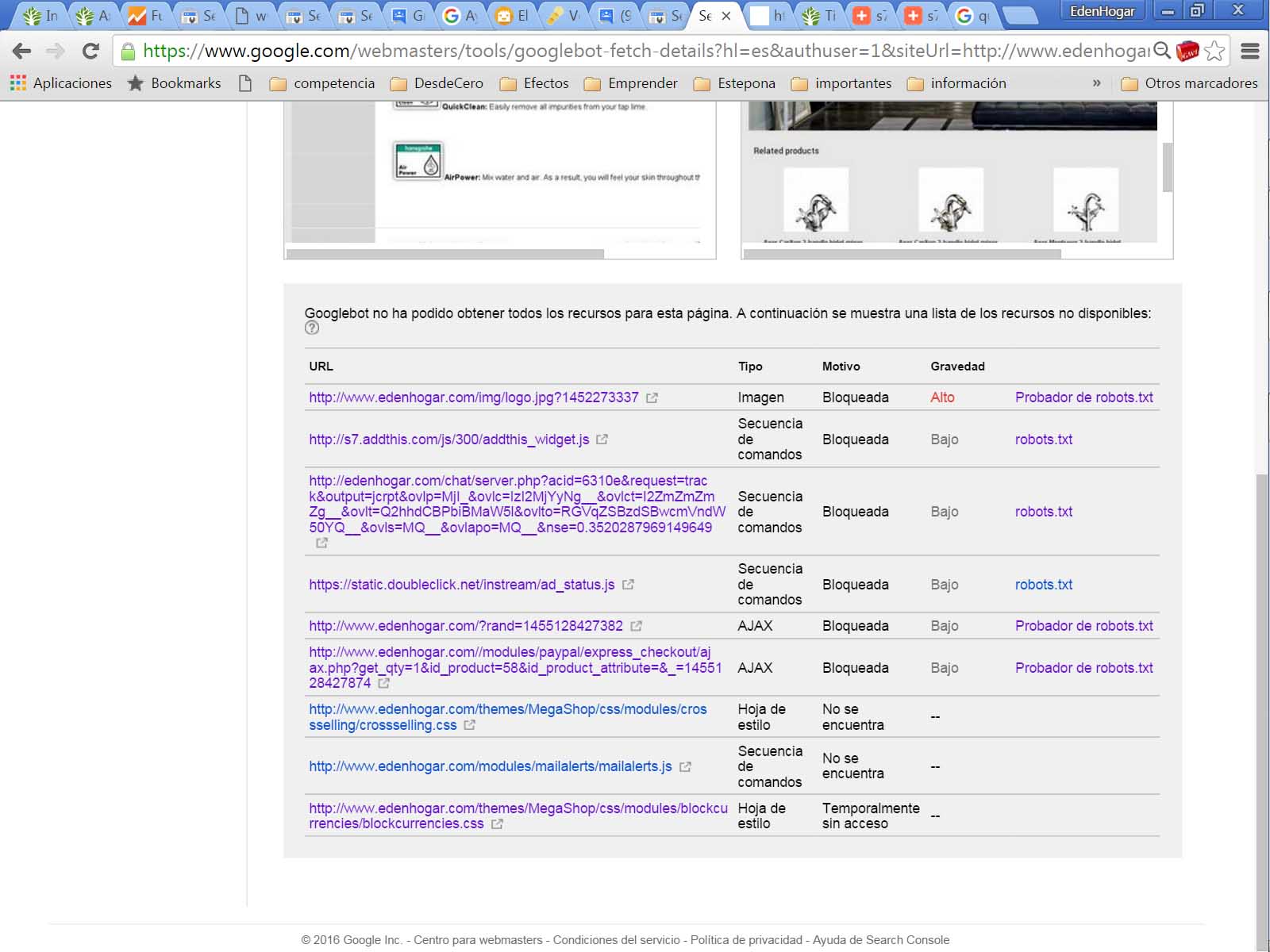Viewport: 1270px width, 952px height.
Task: Click the unnamed page-icon bookmark
Action: [245, 83]
